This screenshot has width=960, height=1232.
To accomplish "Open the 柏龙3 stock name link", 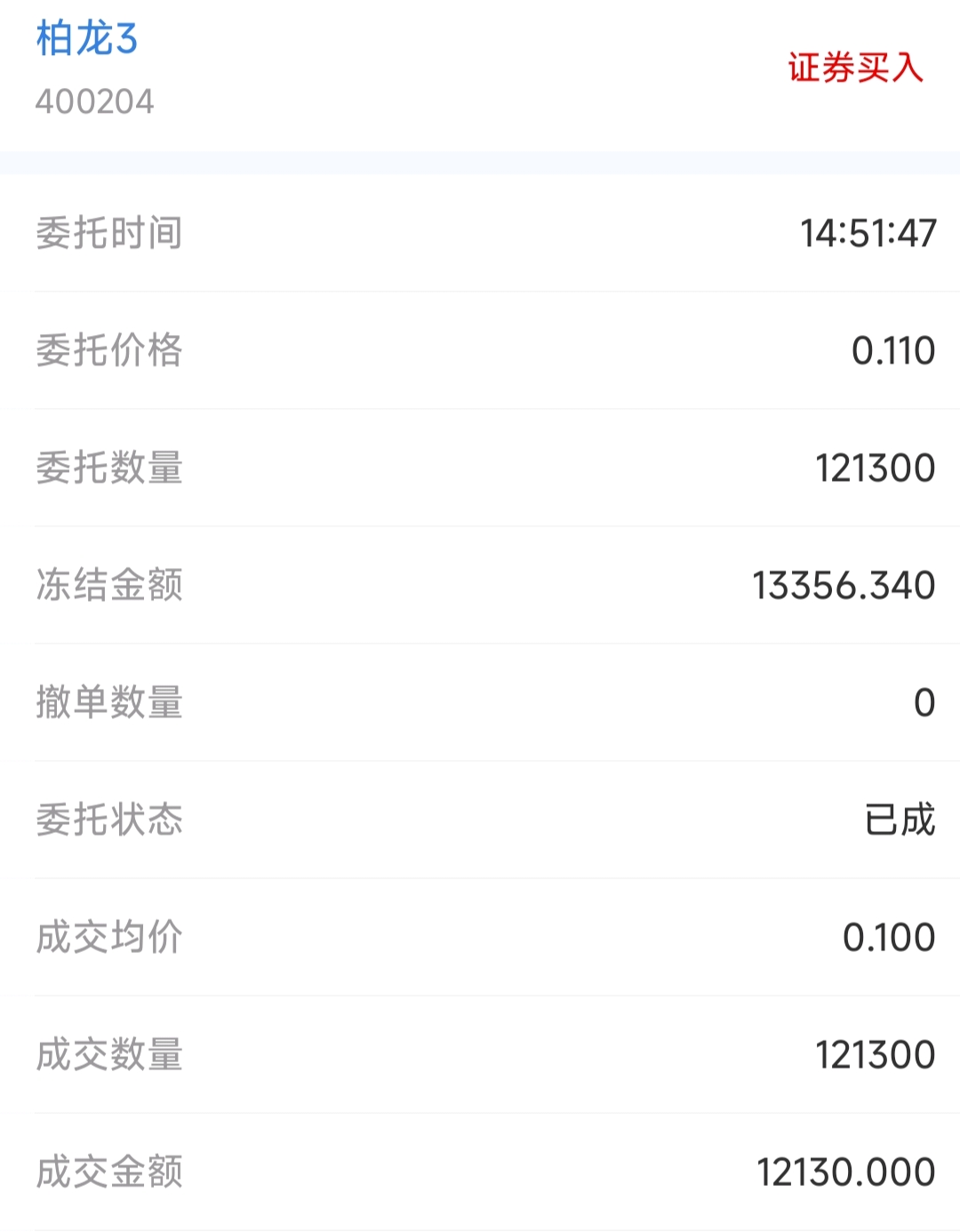I will 87,39.
